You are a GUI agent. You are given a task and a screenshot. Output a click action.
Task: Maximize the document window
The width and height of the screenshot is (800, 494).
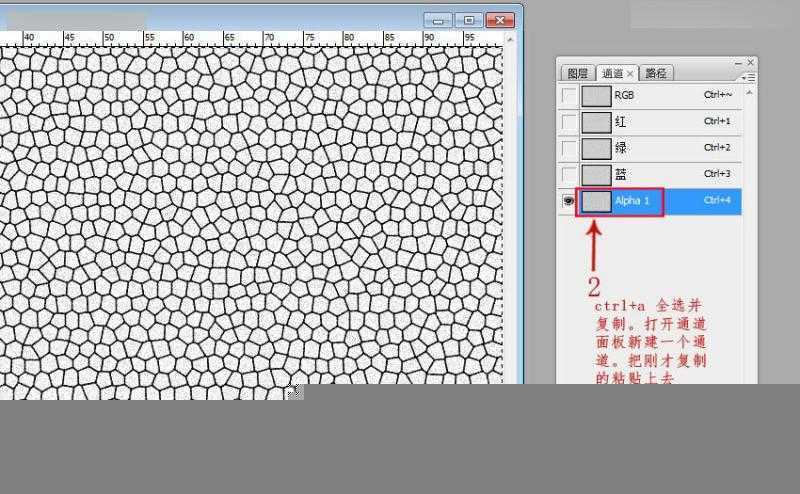pyautogui.click(x=468, y=20)
